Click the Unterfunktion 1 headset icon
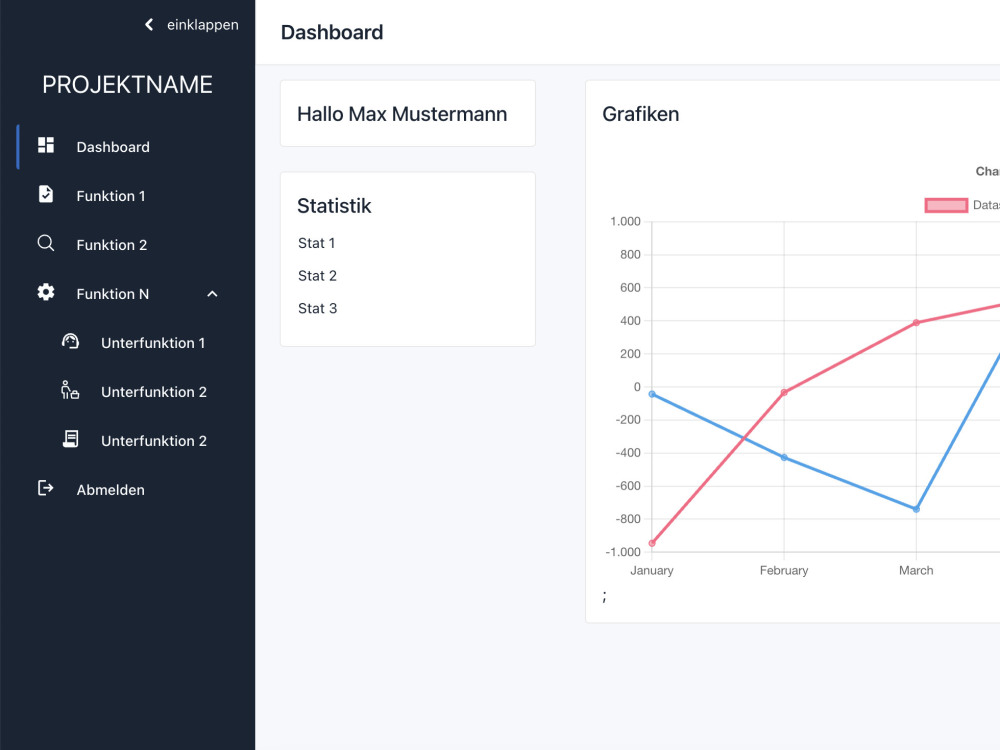1000x750 pixels. click(x=70, y=341)
